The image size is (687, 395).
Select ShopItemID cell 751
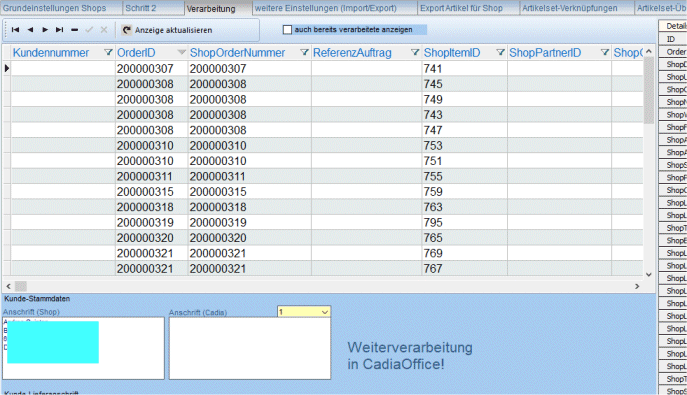(464, 161)
